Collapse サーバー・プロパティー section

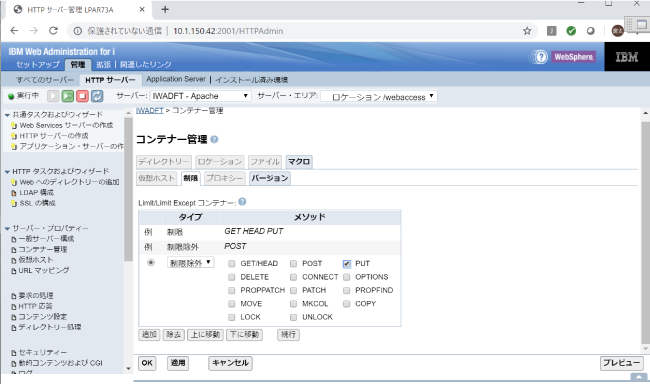pos(7,228)
